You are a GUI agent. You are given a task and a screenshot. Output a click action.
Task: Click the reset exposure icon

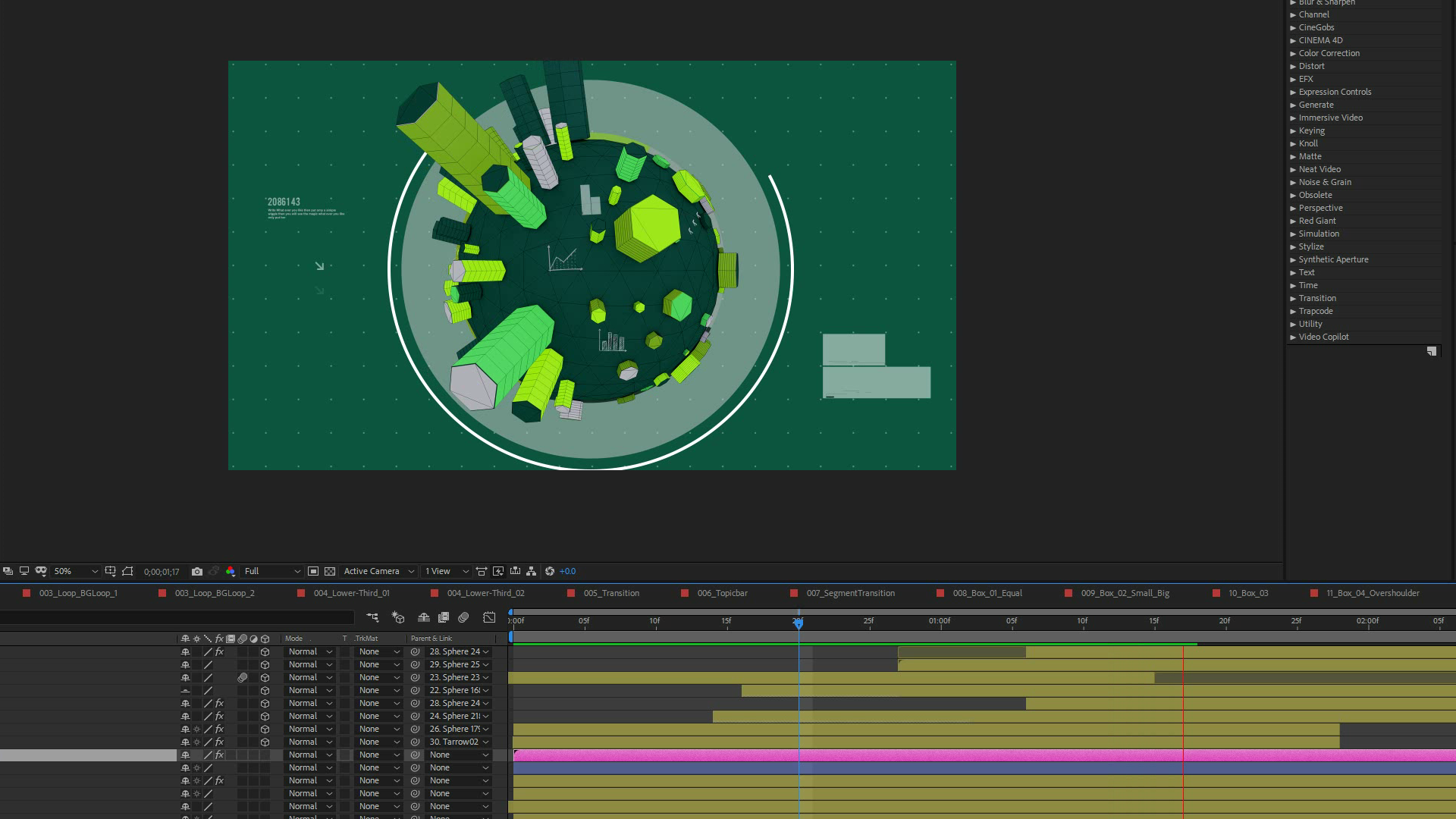click(x=550, y=572)
